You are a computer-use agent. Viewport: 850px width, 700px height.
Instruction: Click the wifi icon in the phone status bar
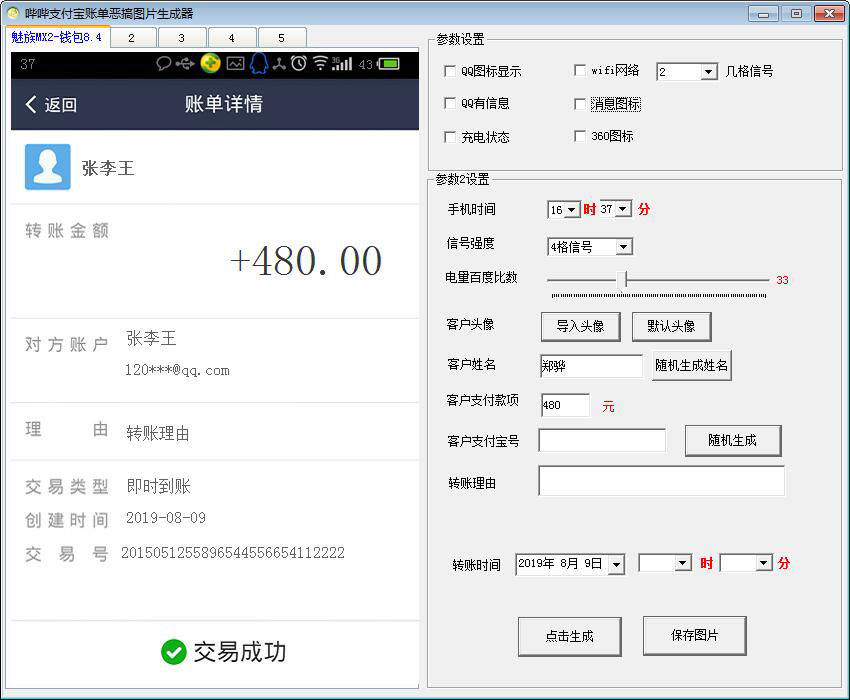pos(320,63)
